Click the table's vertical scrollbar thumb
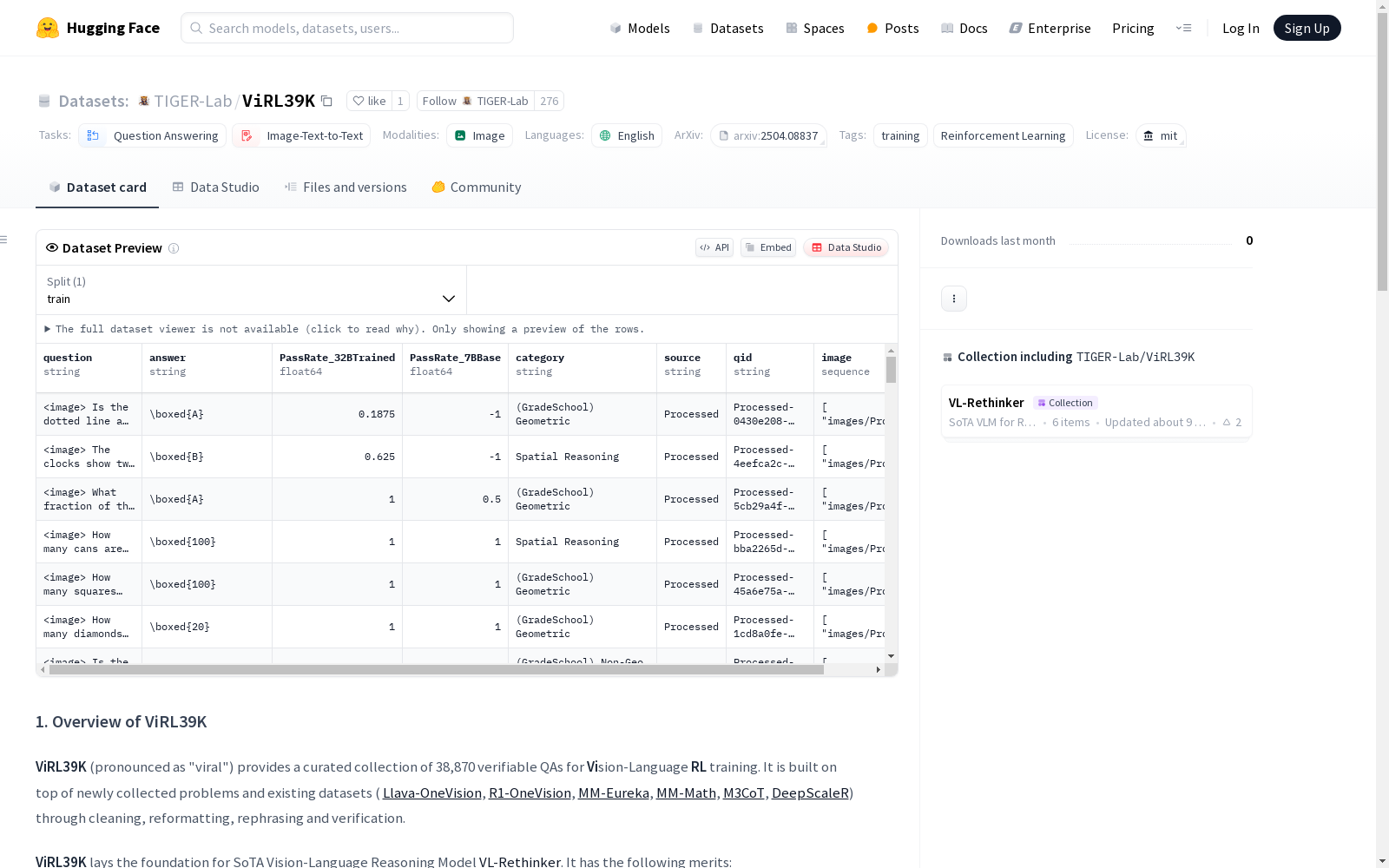This screenshot has width=1389, height=868. coord(891,370)
